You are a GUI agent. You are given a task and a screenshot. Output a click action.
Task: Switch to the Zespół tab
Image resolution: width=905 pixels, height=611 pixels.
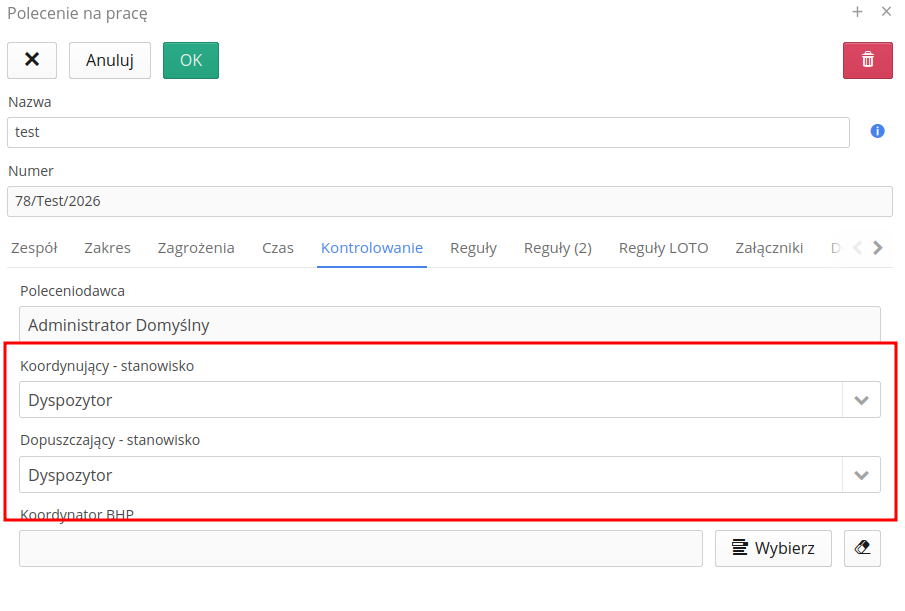click(x=34, y=248)
